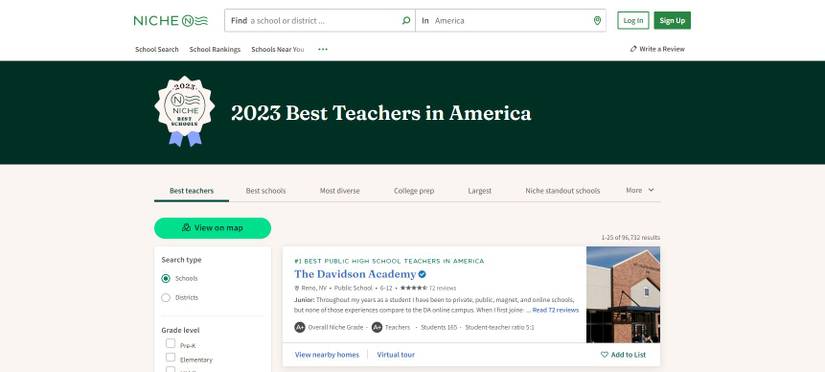Click the 72 reviews count text
Viewport: 825px width, 372px height.
coord(442,288)
